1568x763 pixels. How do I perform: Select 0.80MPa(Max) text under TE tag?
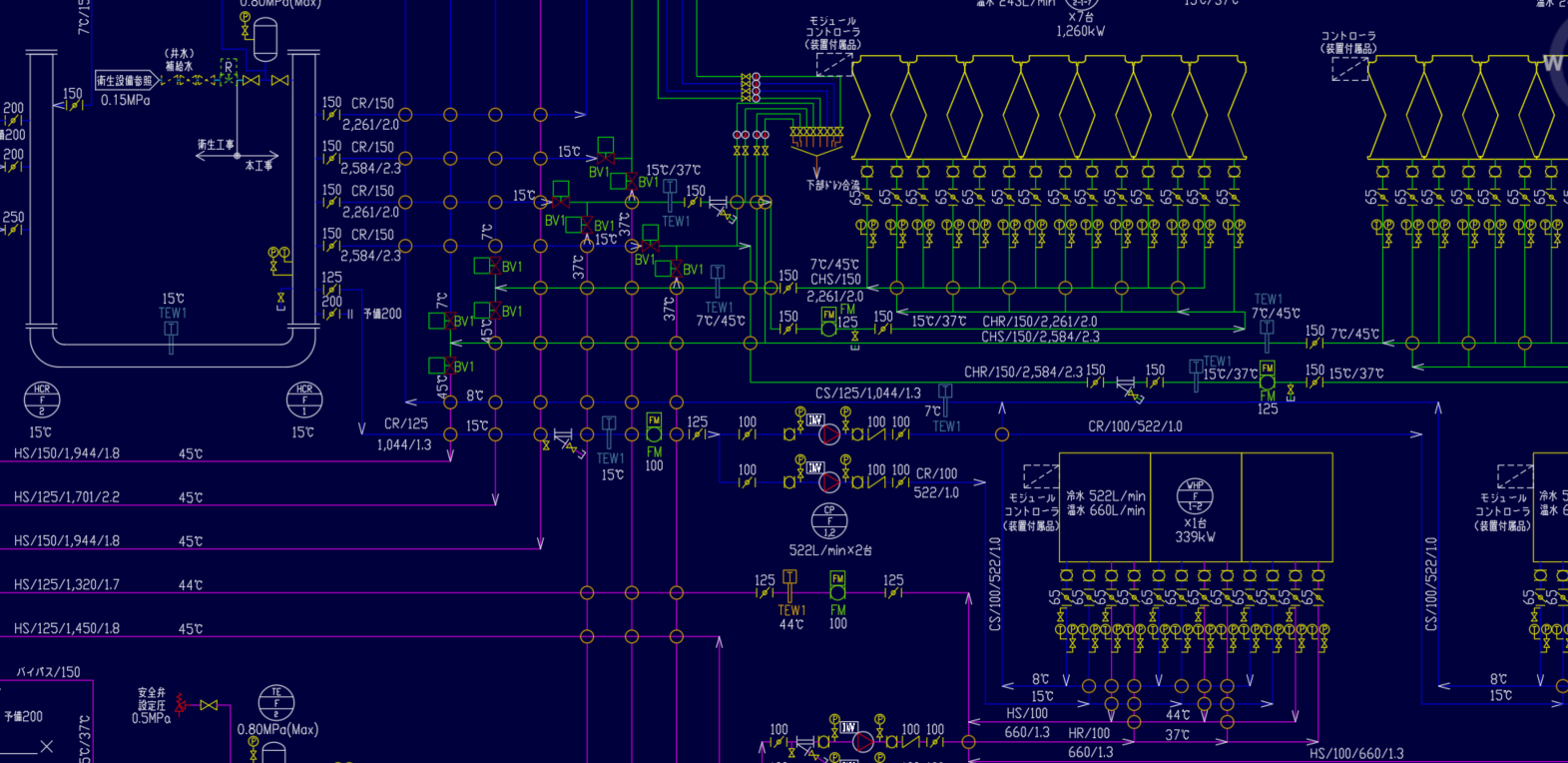point(277,730)
